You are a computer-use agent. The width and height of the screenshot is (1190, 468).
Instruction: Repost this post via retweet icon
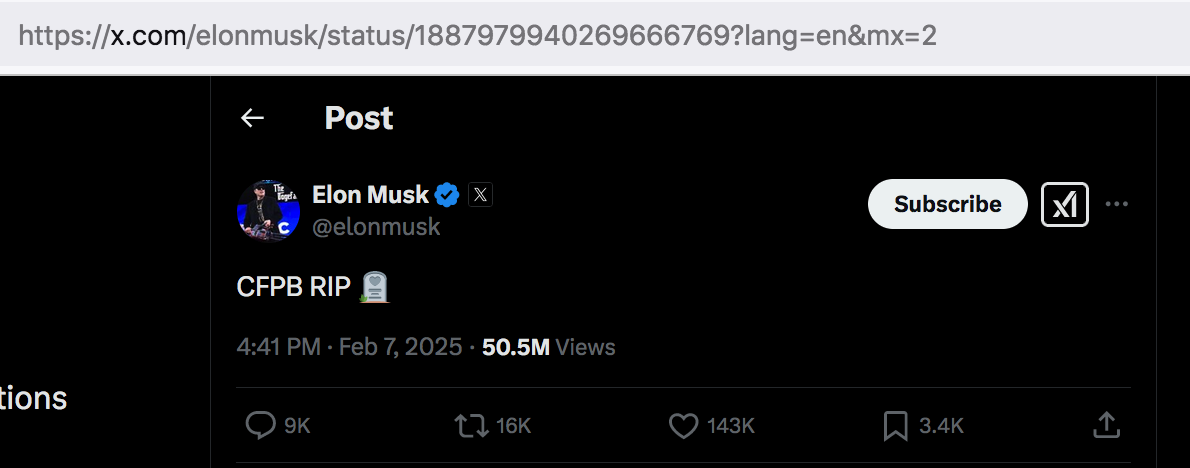471,426
